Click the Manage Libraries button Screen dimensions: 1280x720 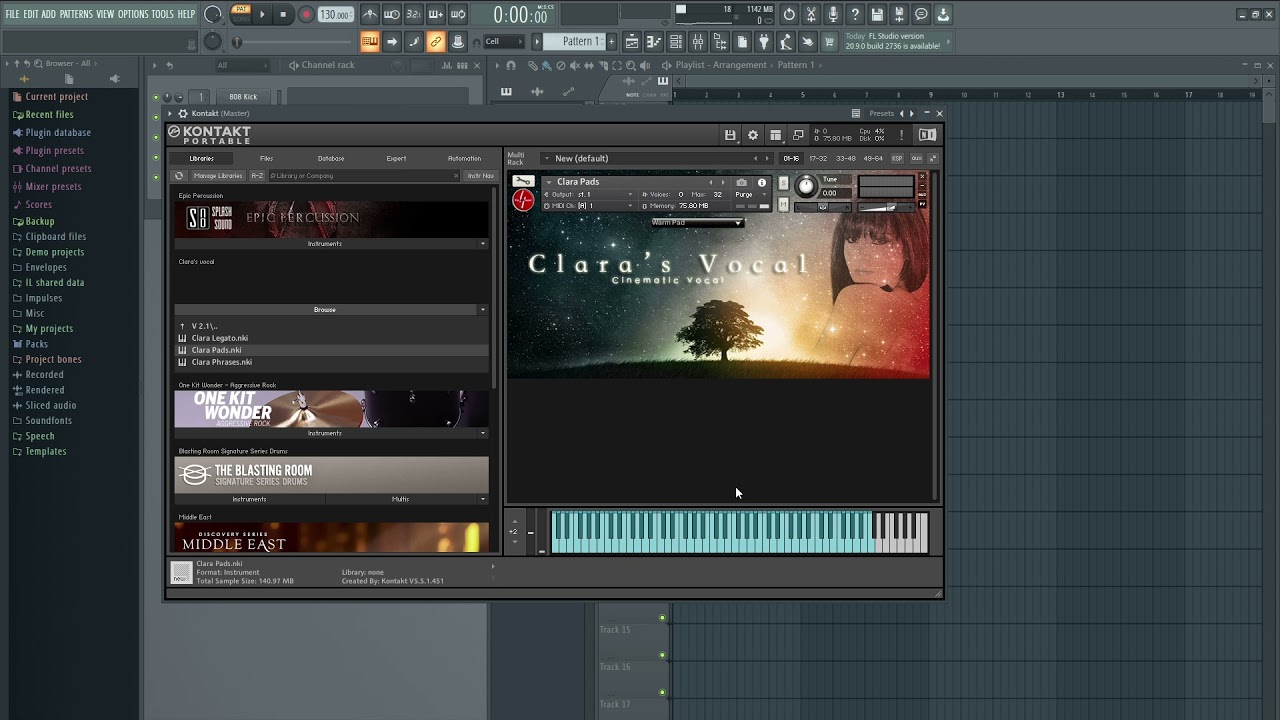click(x=217, y=176)
